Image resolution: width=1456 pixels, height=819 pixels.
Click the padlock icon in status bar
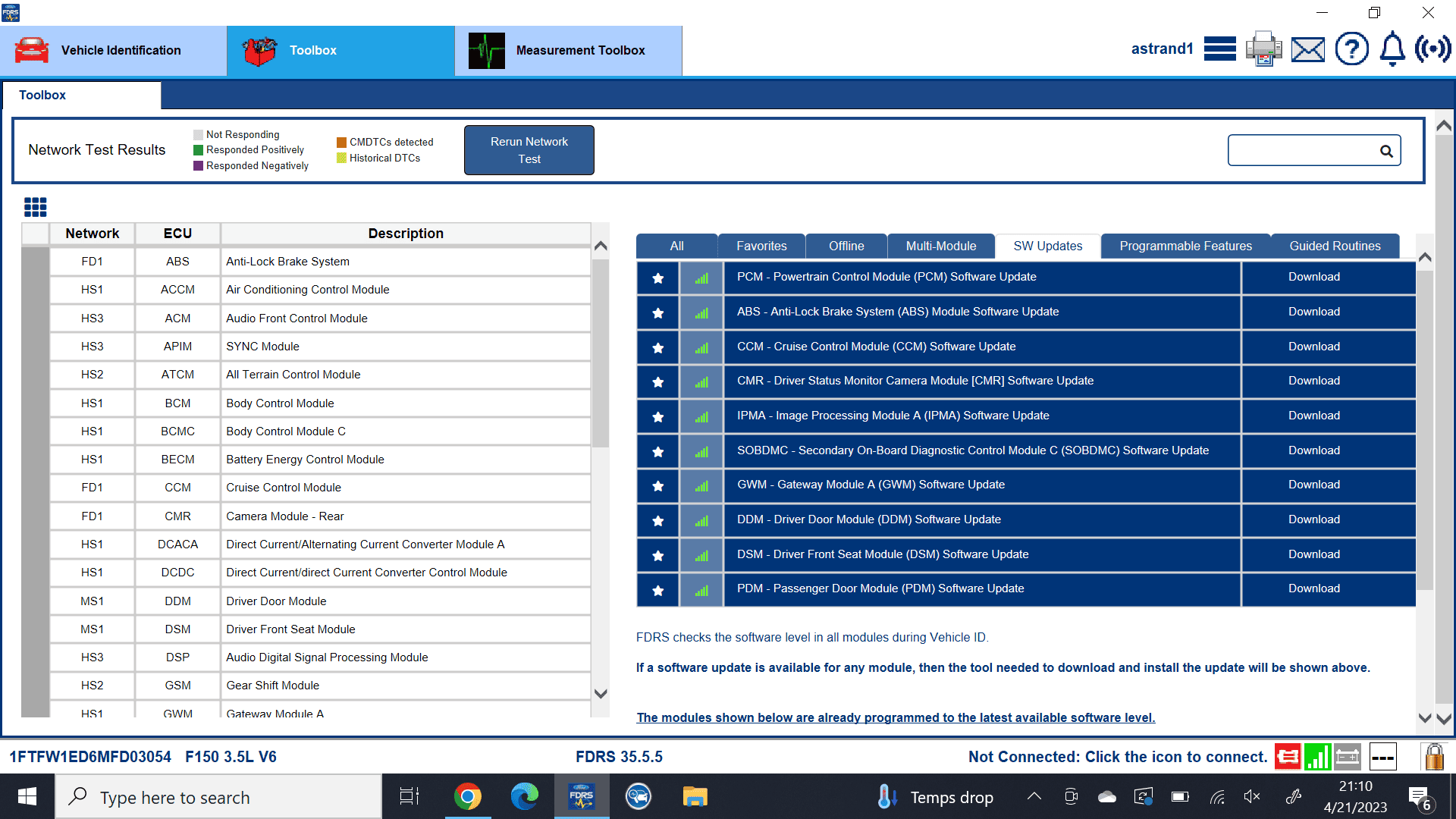(1434, 756)
